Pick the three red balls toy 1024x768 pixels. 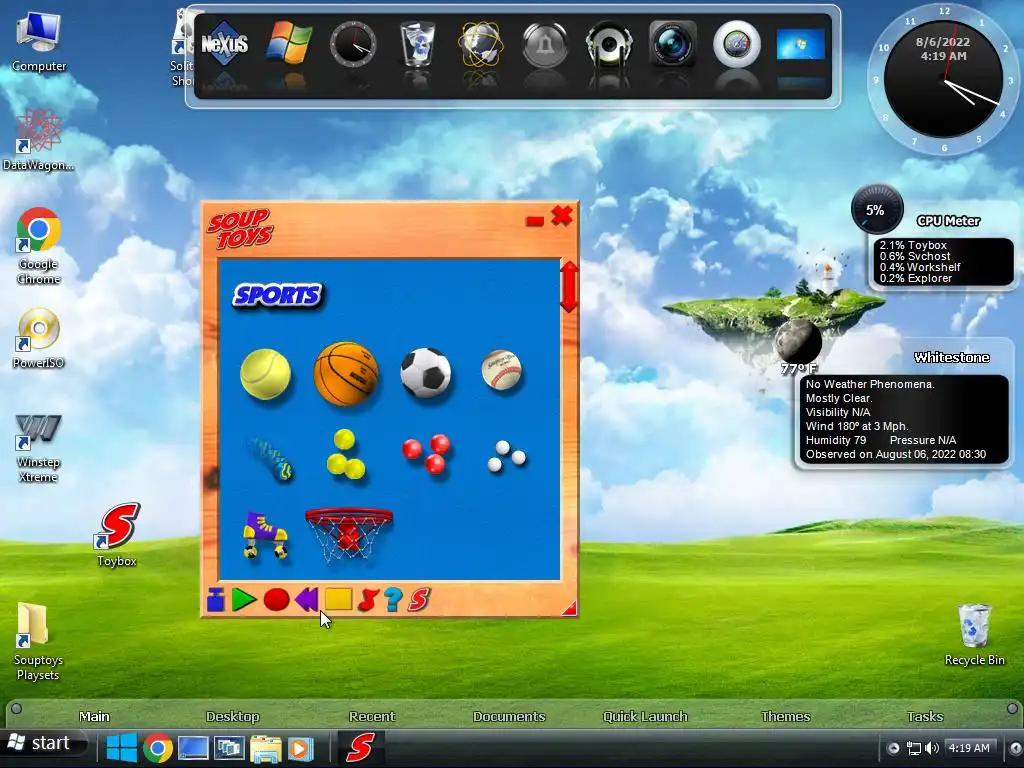[426, 453]
